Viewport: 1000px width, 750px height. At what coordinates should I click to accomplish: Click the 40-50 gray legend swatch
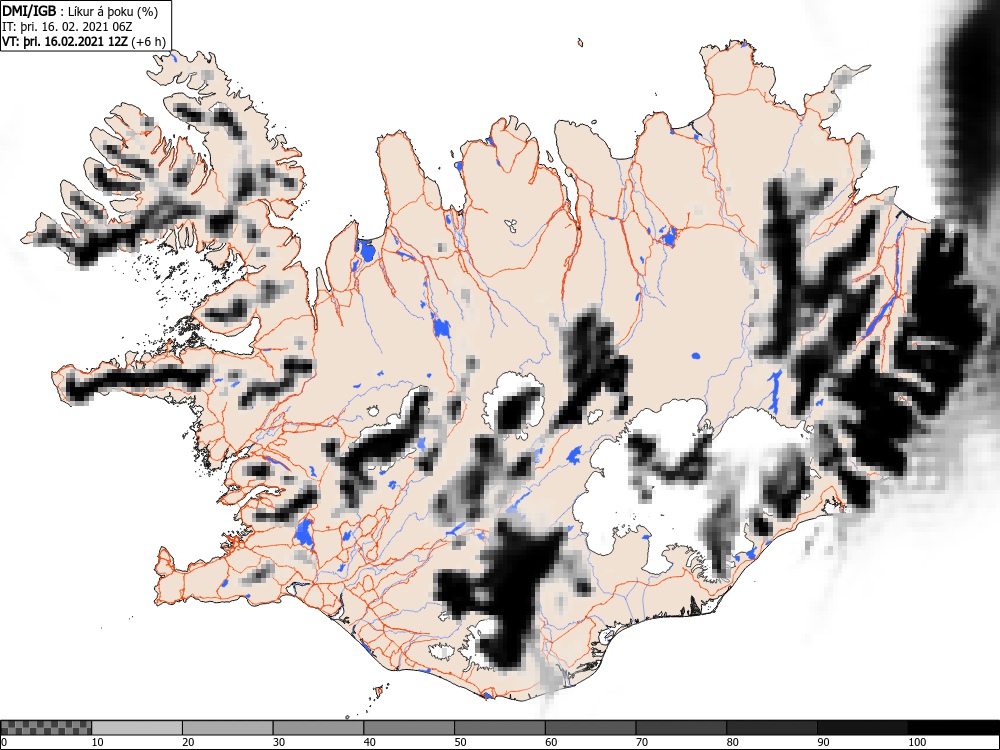(x=409, y=728)
